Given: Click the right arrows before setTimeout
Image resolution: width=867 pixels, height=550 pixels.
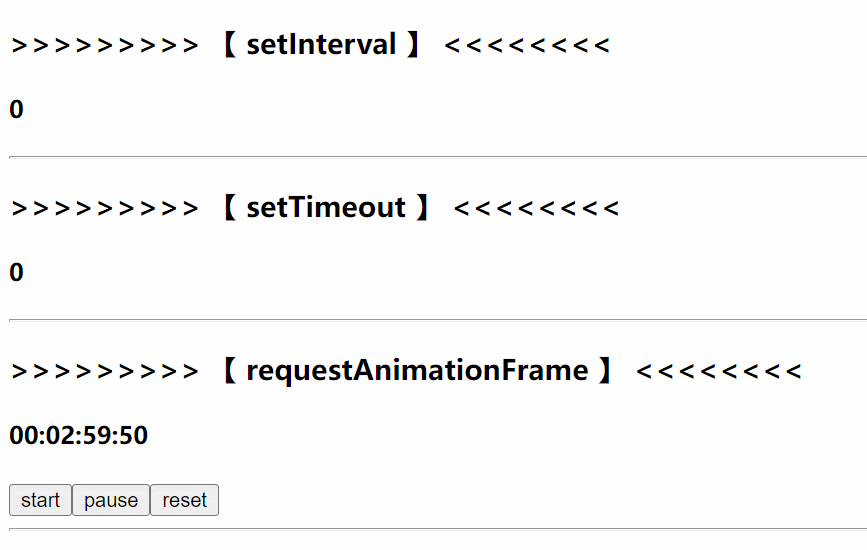Looking at the screenshot, I should 105,208.
